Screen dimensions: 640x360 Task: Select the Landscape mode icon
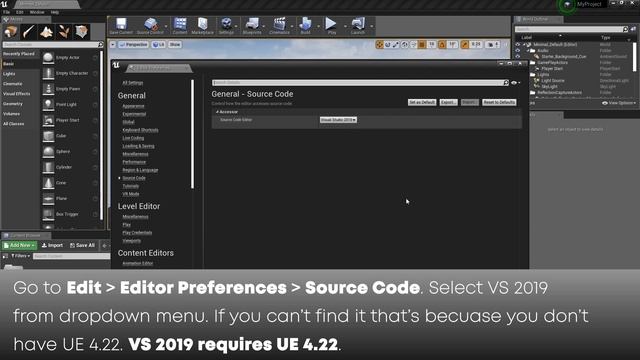tap(46, 32)
